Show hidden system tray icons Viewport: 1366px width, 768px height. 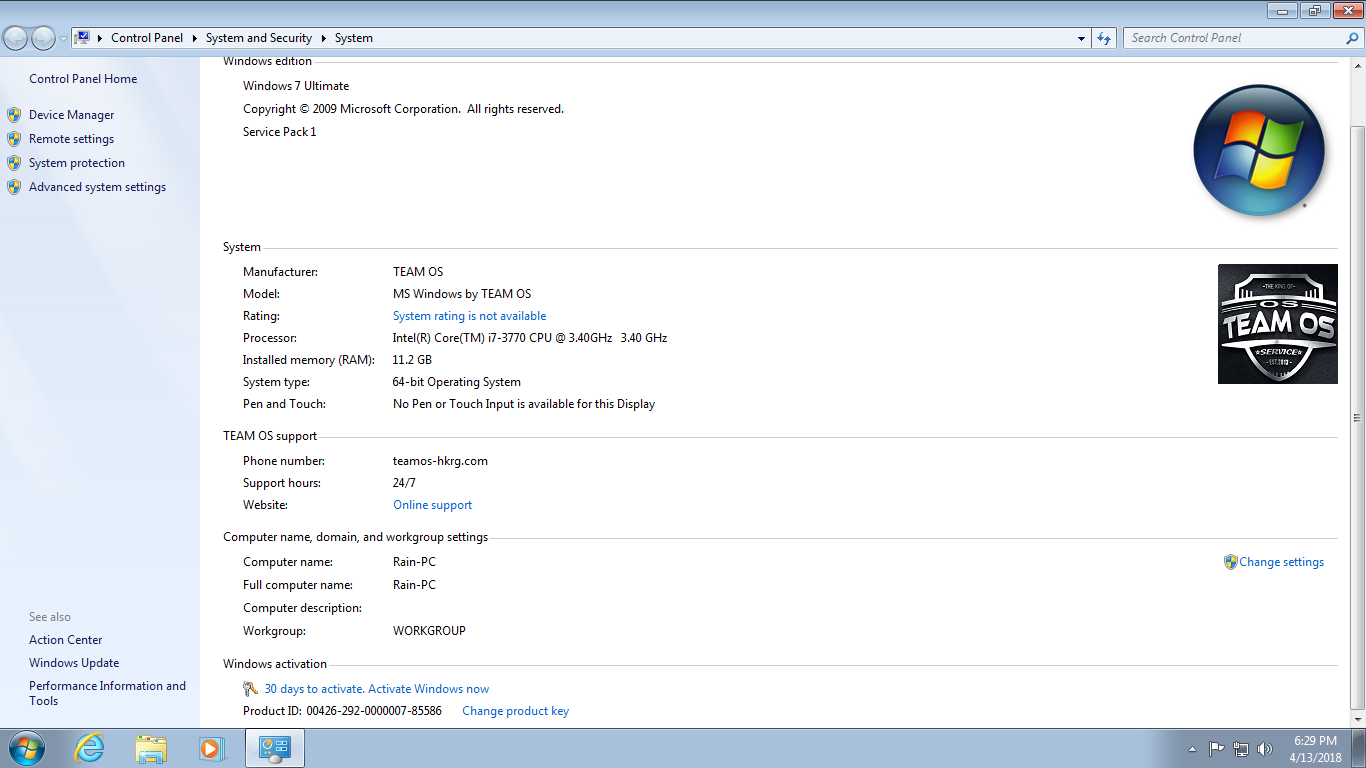1192,748
